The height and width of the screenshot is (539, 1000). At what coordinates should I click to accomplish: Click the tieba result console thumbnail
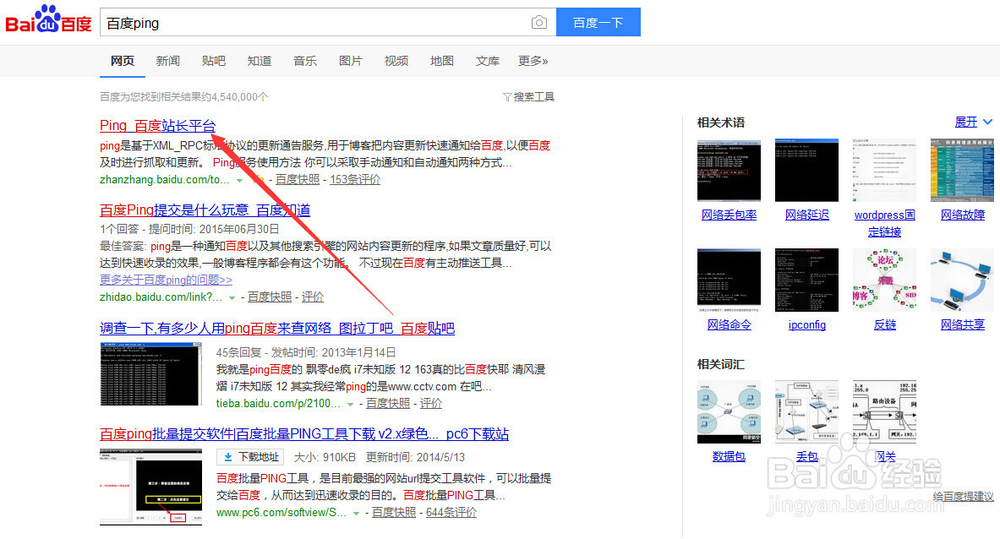click(x=151, y=374)
